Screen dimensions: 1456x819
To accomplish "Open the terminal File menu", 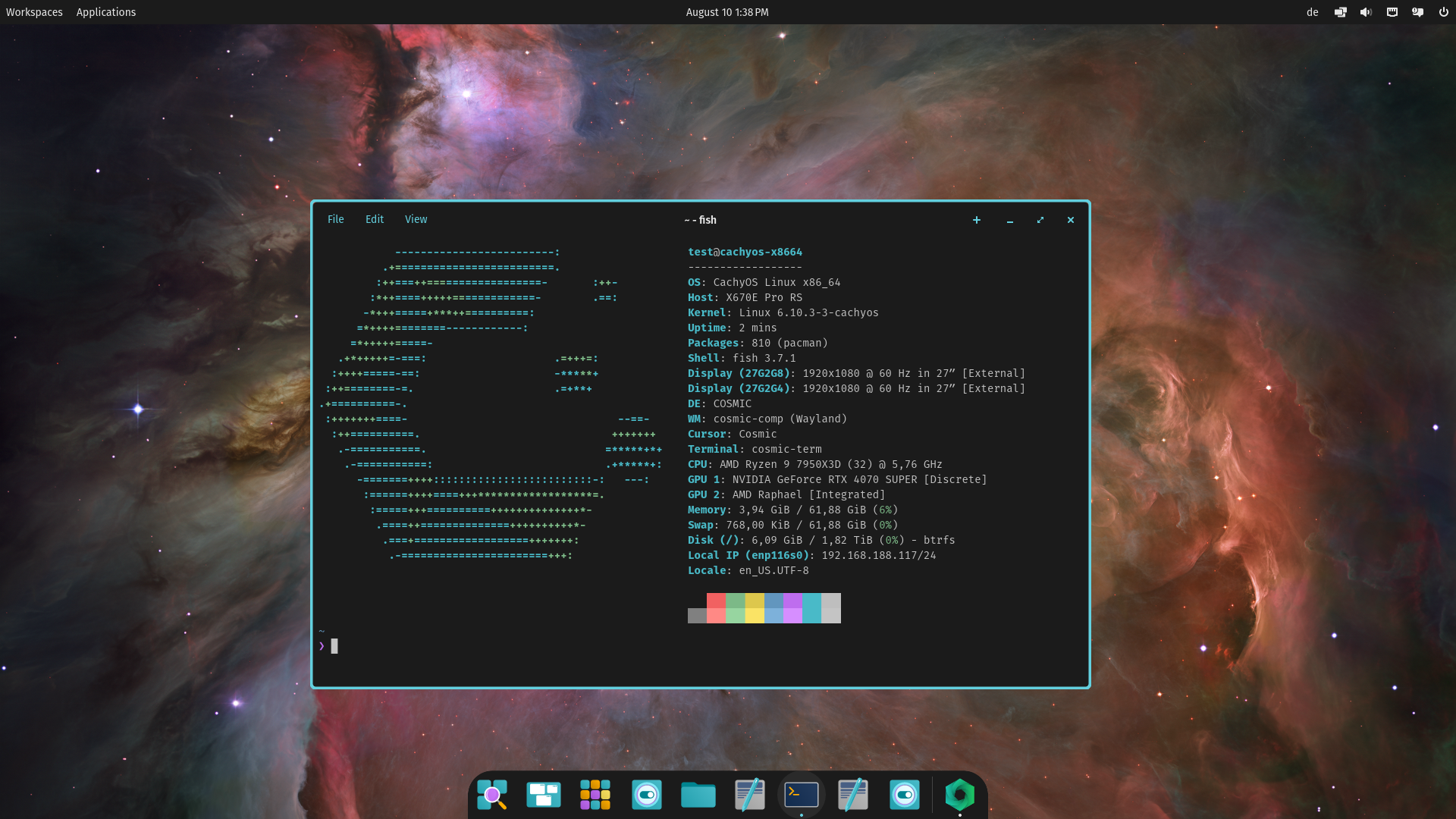I will tap(335, 219).
